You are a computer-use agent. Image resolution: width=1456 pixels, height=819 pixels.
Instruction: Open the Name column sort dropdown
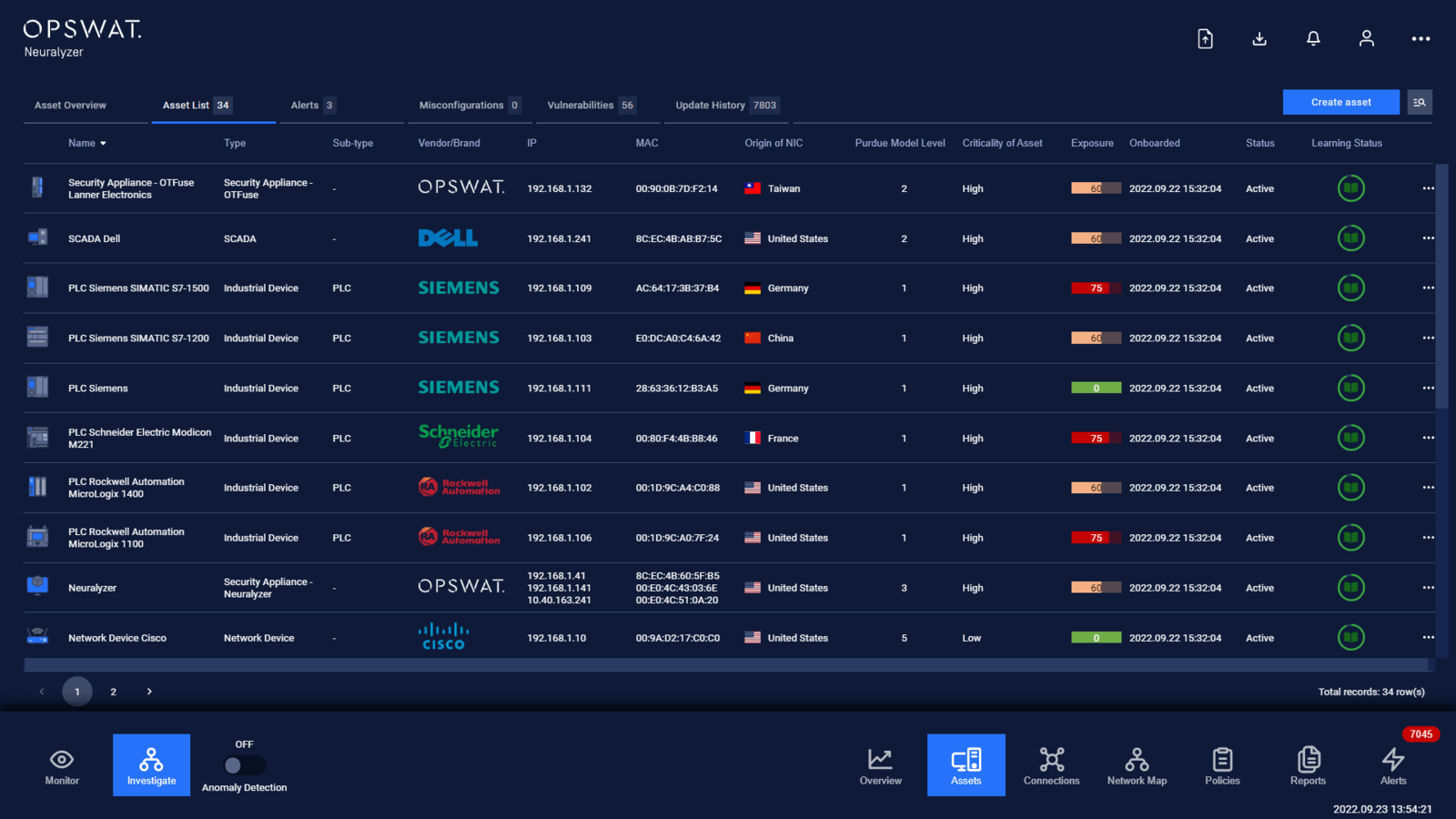tap(103, 143)
